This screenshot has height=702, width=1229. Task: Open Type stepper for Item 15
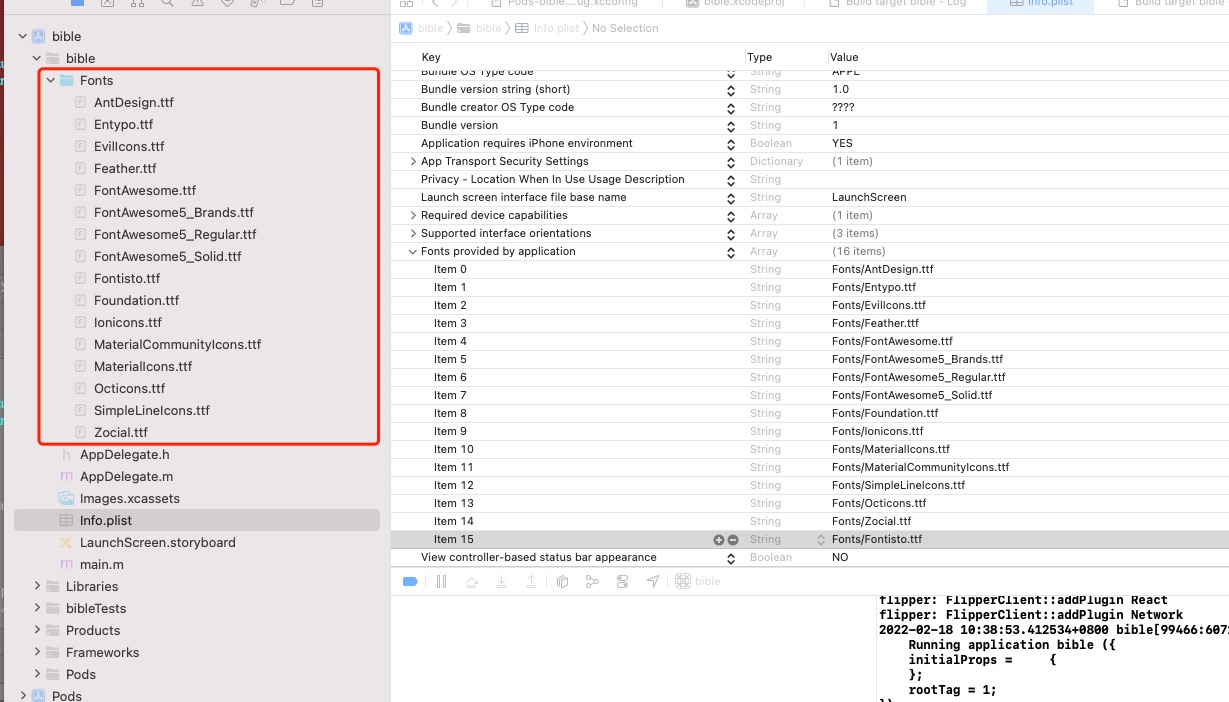(x=822, y=540)
